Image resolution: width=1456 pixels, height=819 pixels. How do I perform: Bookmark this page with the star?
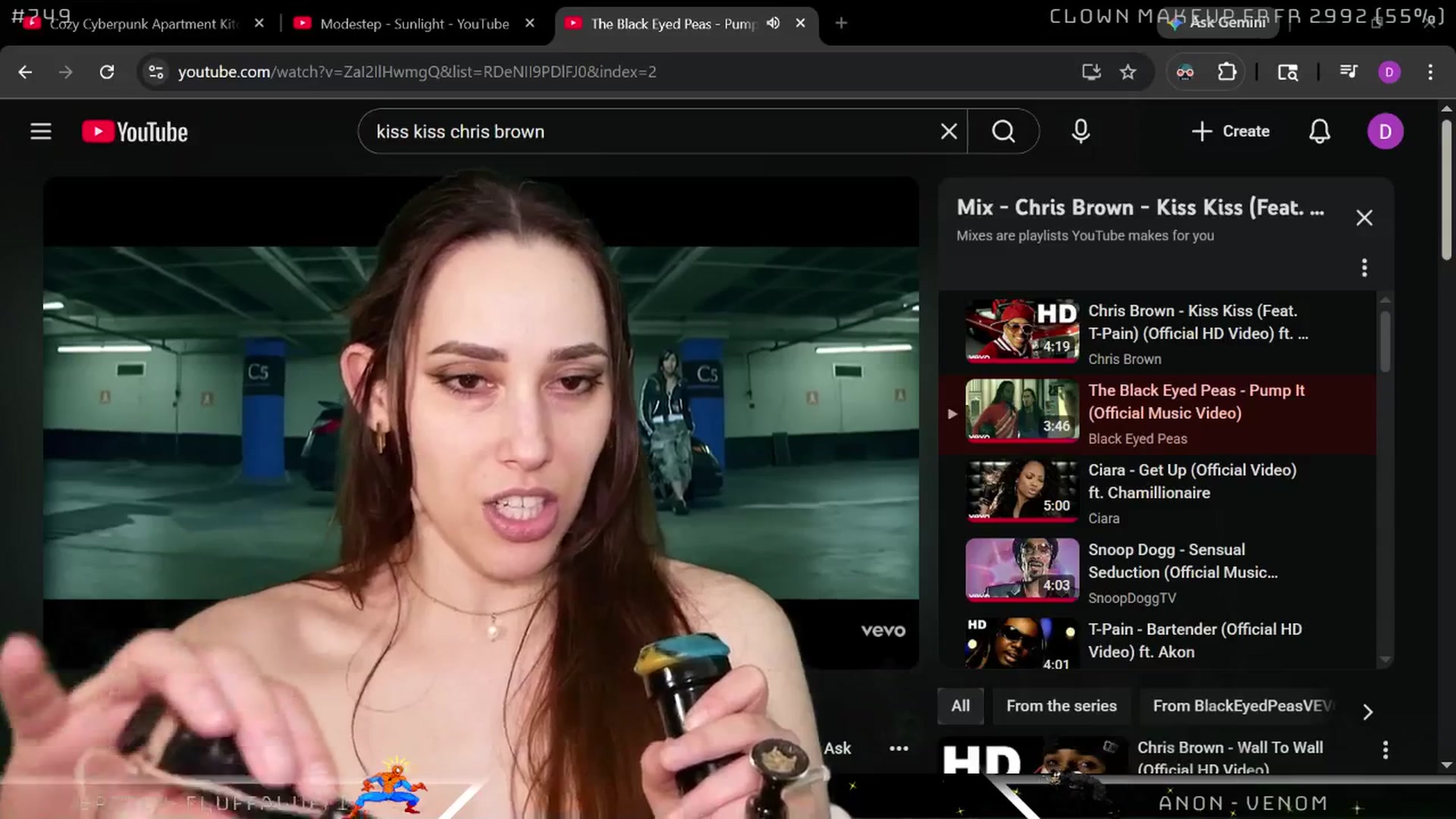tap(1128, 72)
